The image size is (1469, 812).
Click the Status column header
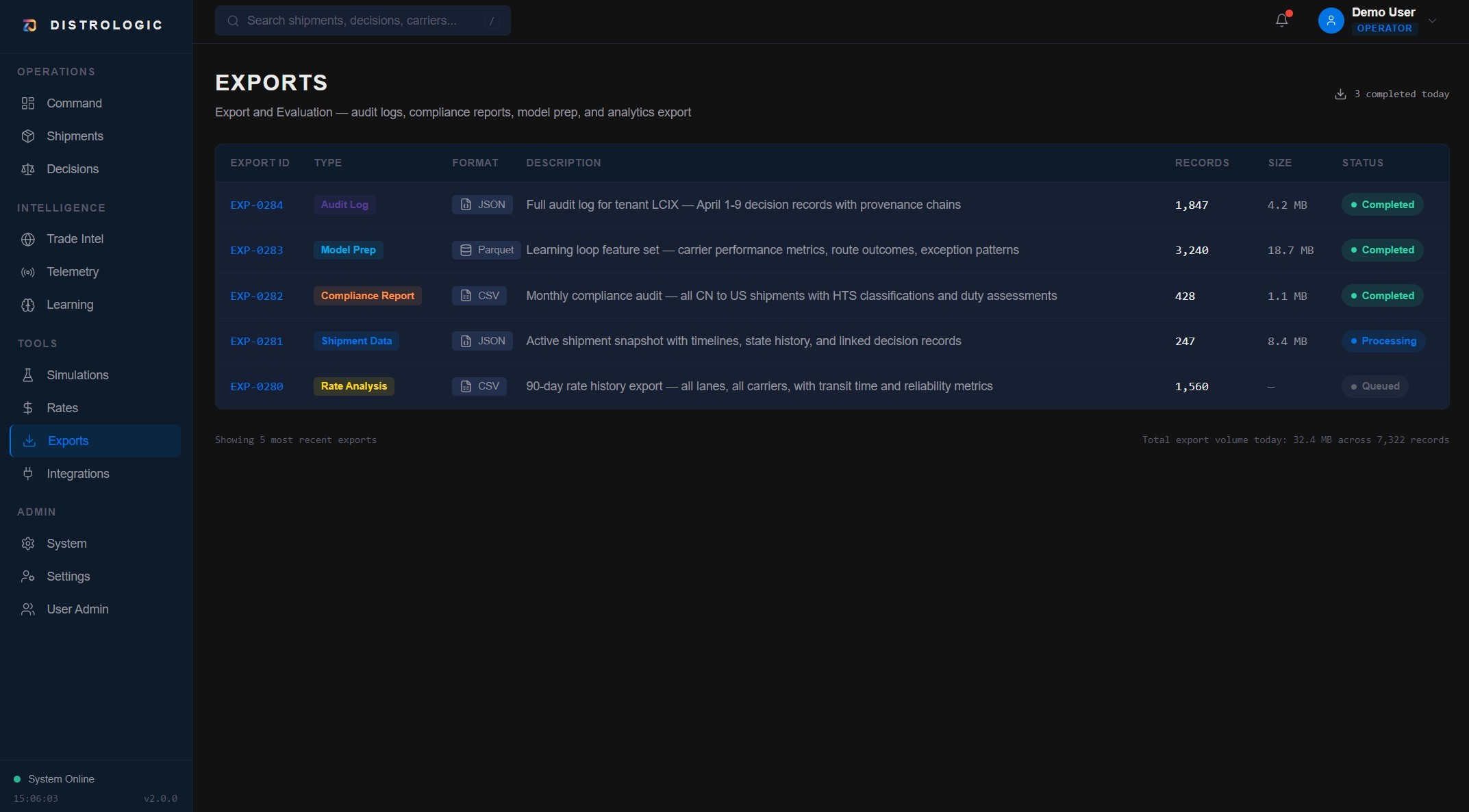[x=1363, y=163]
